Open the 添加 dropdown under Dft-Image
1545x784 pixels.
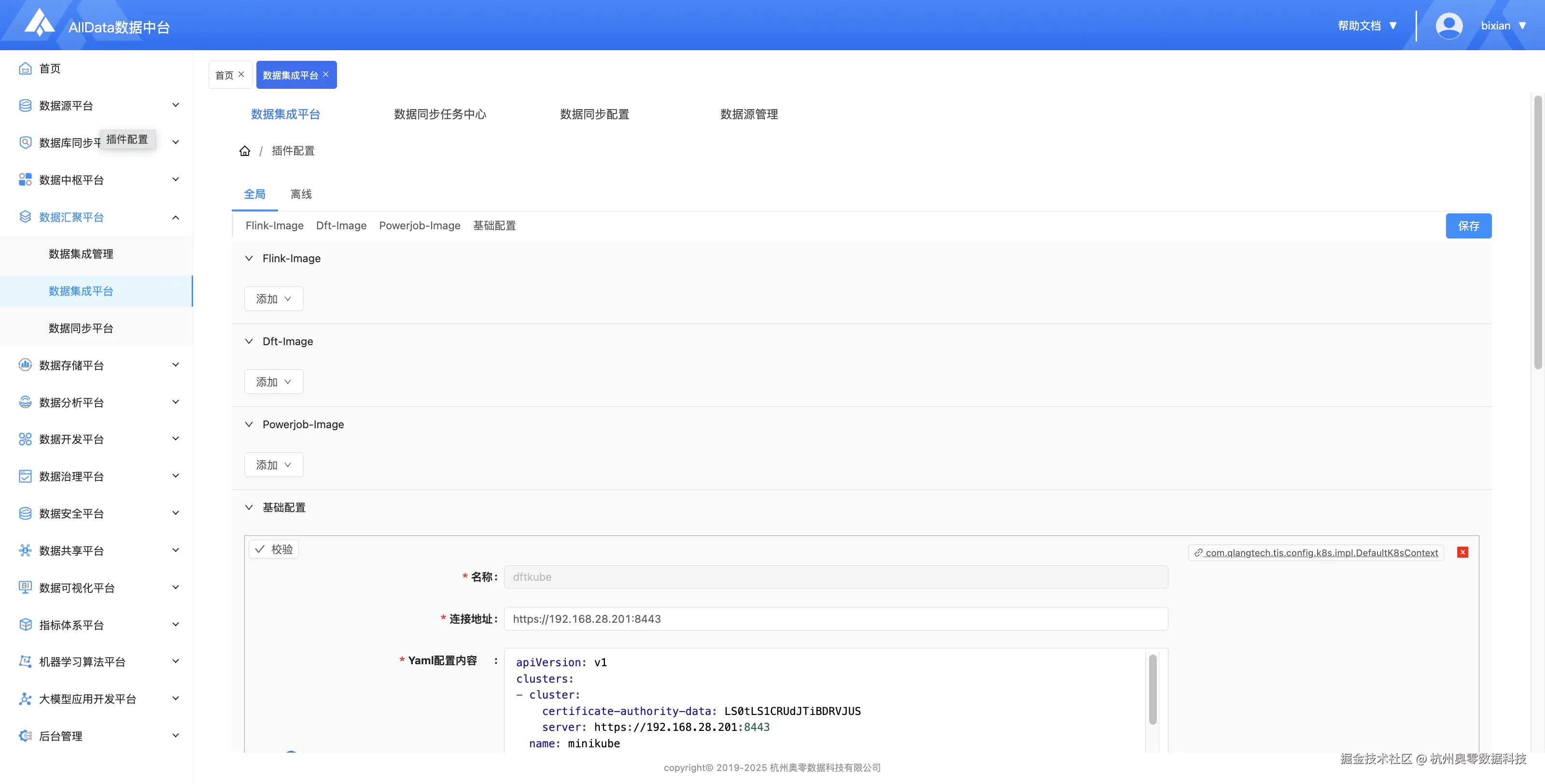pyautogui.click(x=273, y=381)
